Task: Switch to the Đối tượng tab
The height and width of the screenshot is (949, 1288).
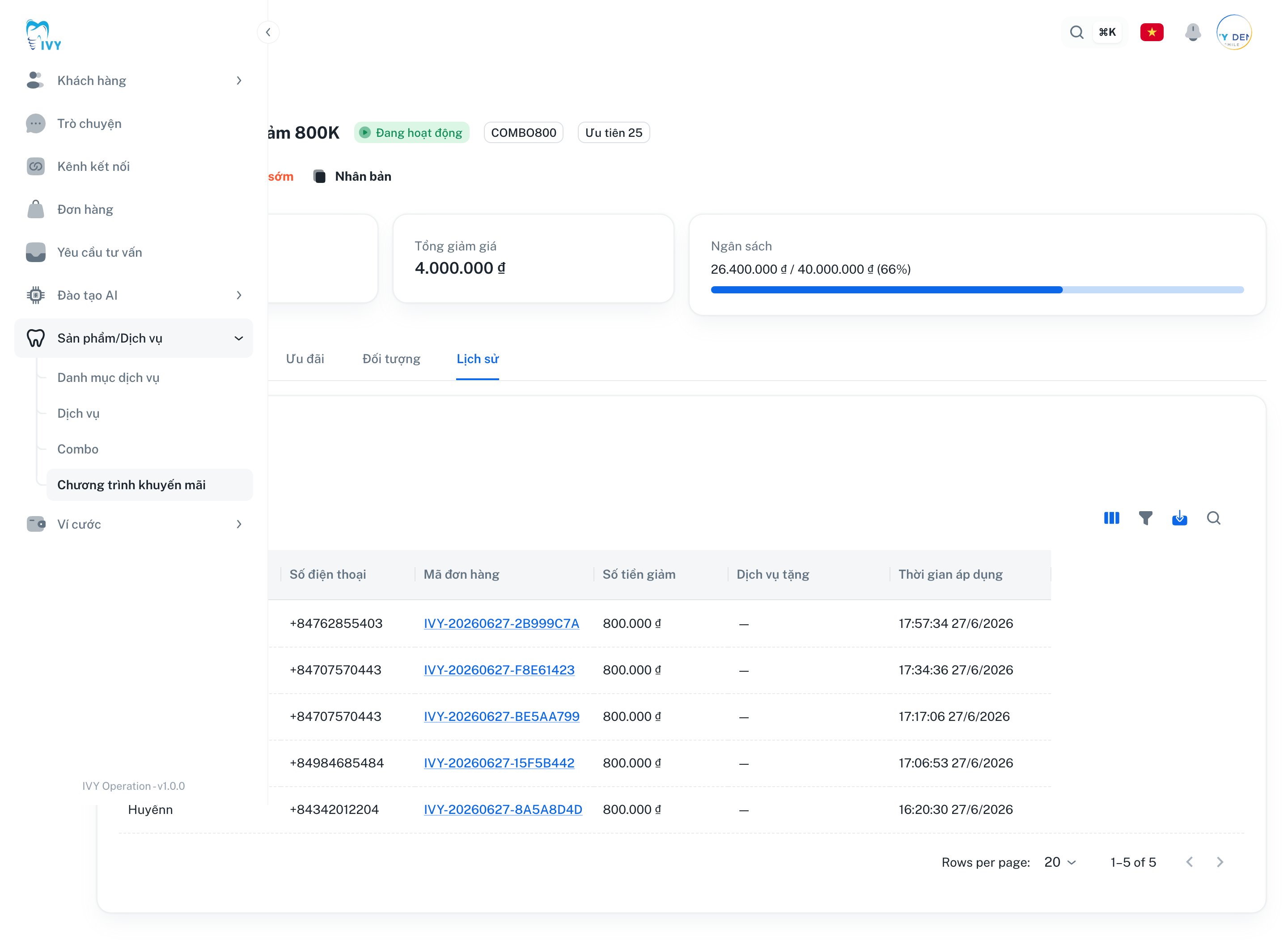Action: [x=391, y=359]
